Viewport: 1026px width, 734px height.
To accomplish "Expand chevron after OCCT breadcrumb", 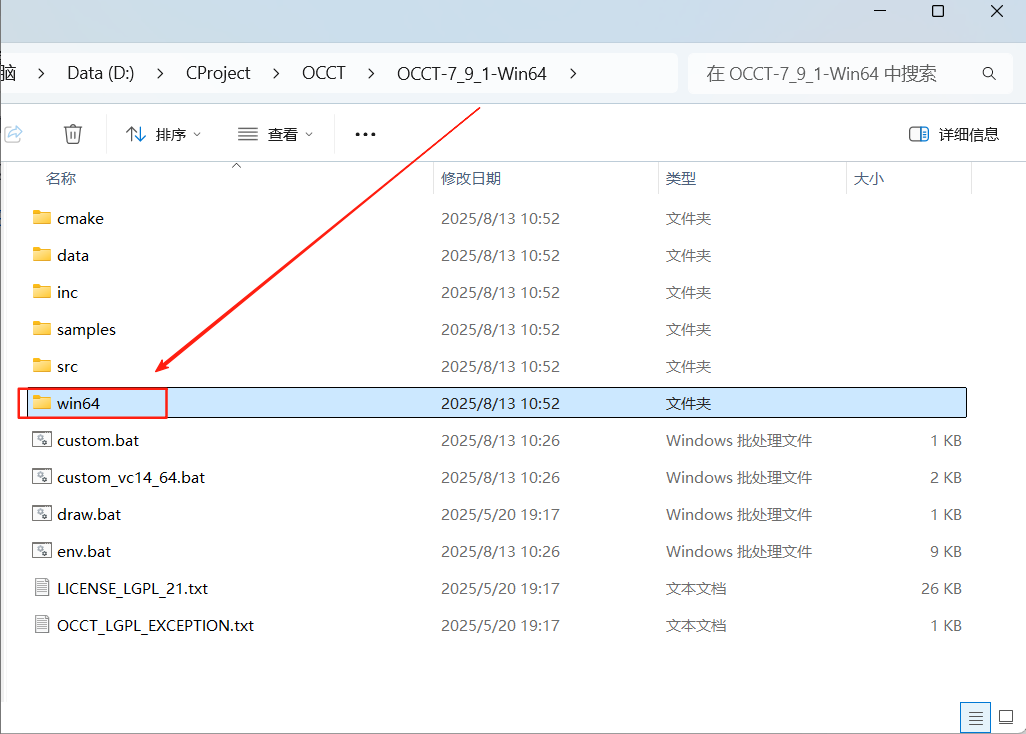I will (371, 74).
